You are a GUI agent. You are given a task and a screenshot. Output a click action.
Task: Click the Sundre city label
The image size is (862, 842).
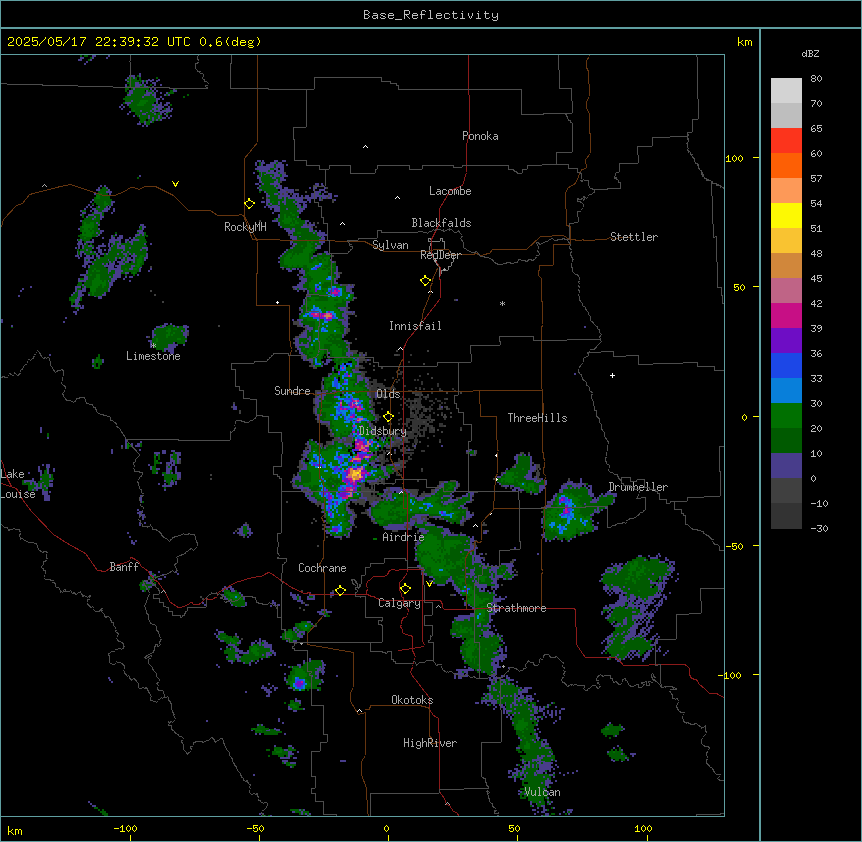(292, 391)
